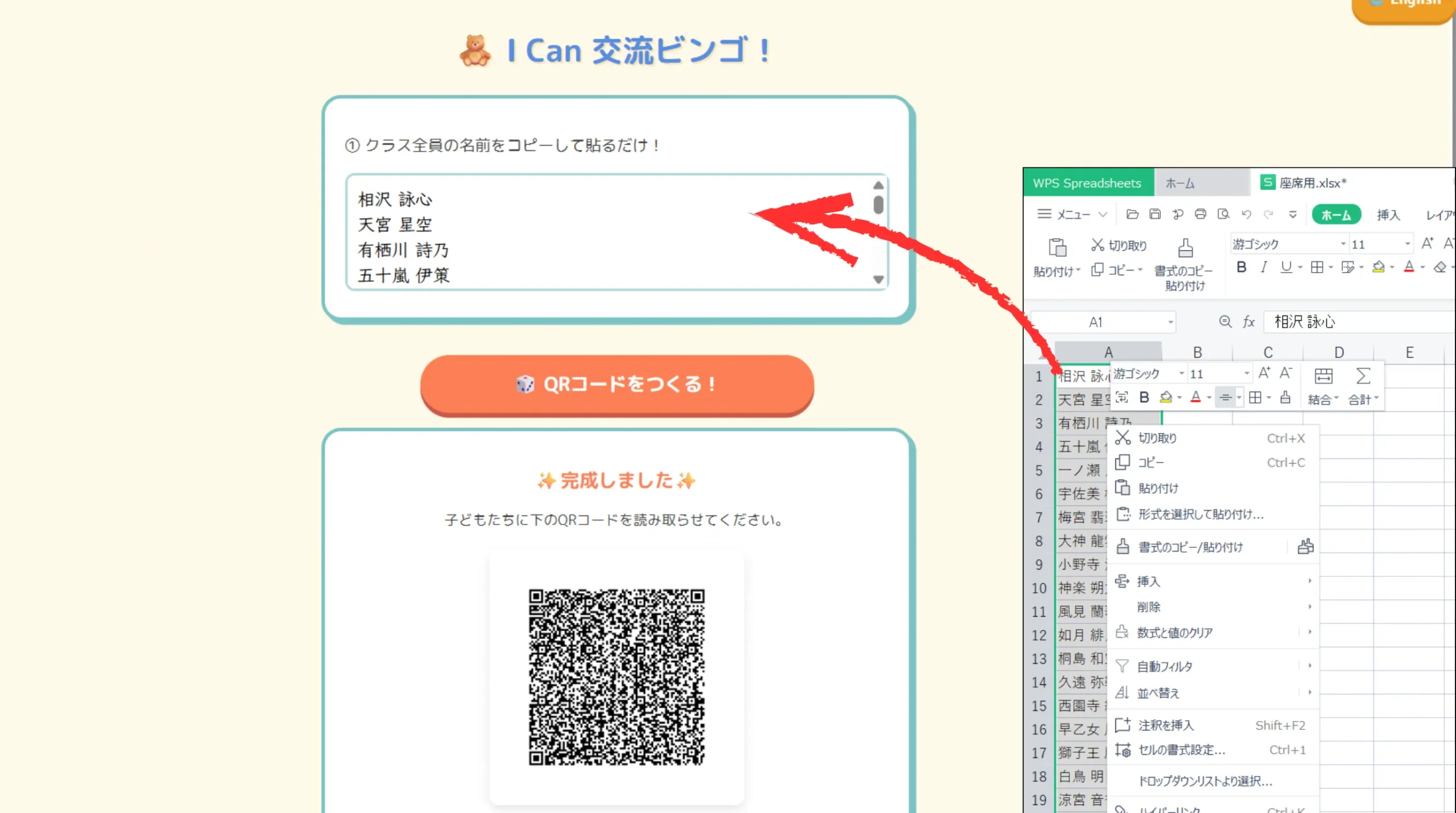This screenshot has height=813, width=1456.
Task: Click the zoom magnifier beside fx
Action: click(1225, 322)
